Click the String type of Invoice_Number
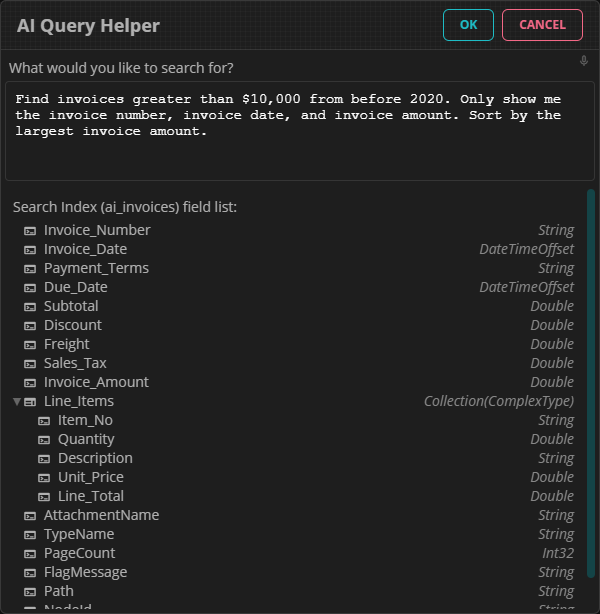The width and height of the screenshot is (600, 614). [x=556, y=230]
